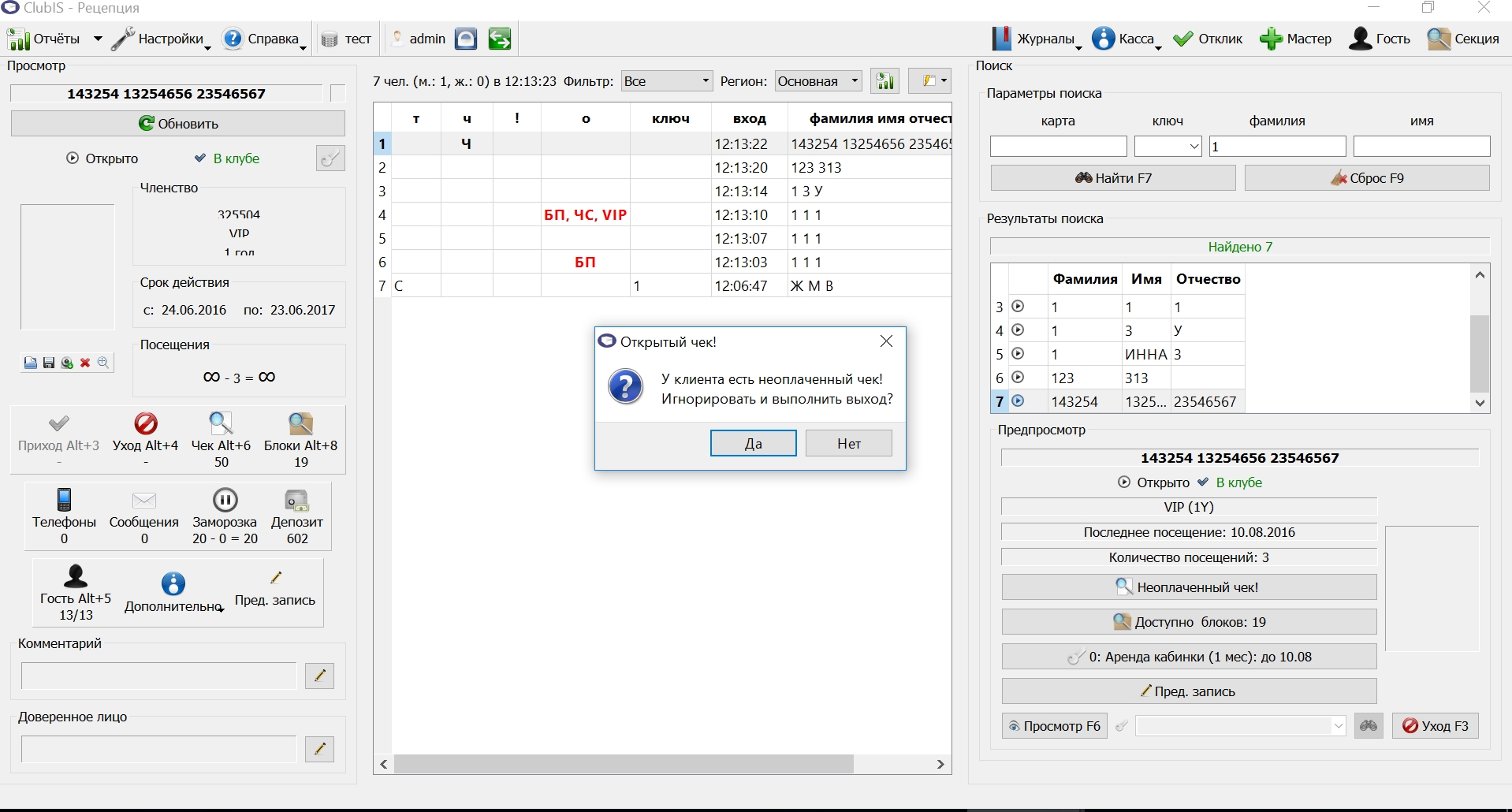Click the Уход Alt+4 exit icon
The height and width of the screenshot is (812, 1512).
pos(146,423)
